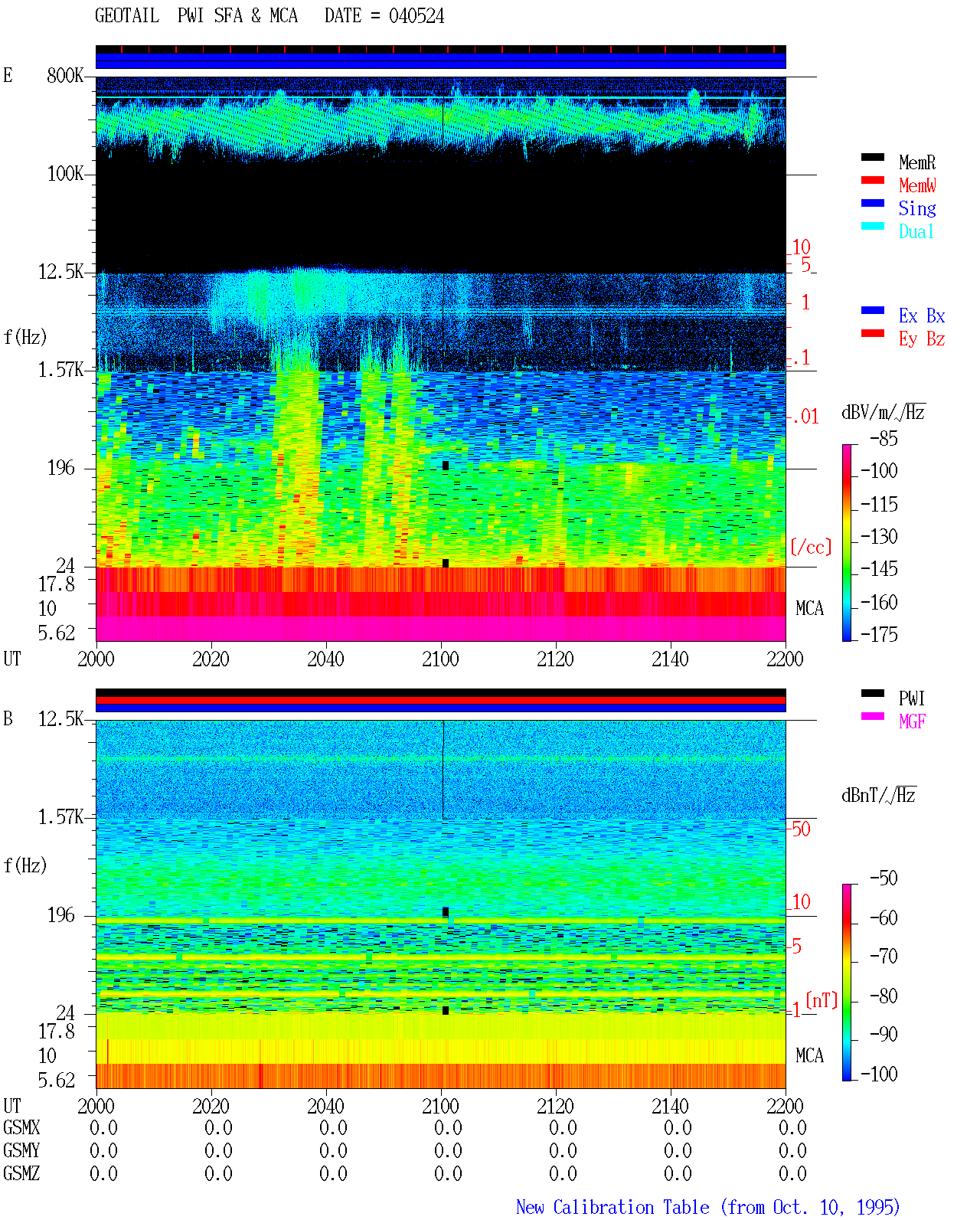Click the E panel letter label
980x1220 pixels.
point(8,75)
